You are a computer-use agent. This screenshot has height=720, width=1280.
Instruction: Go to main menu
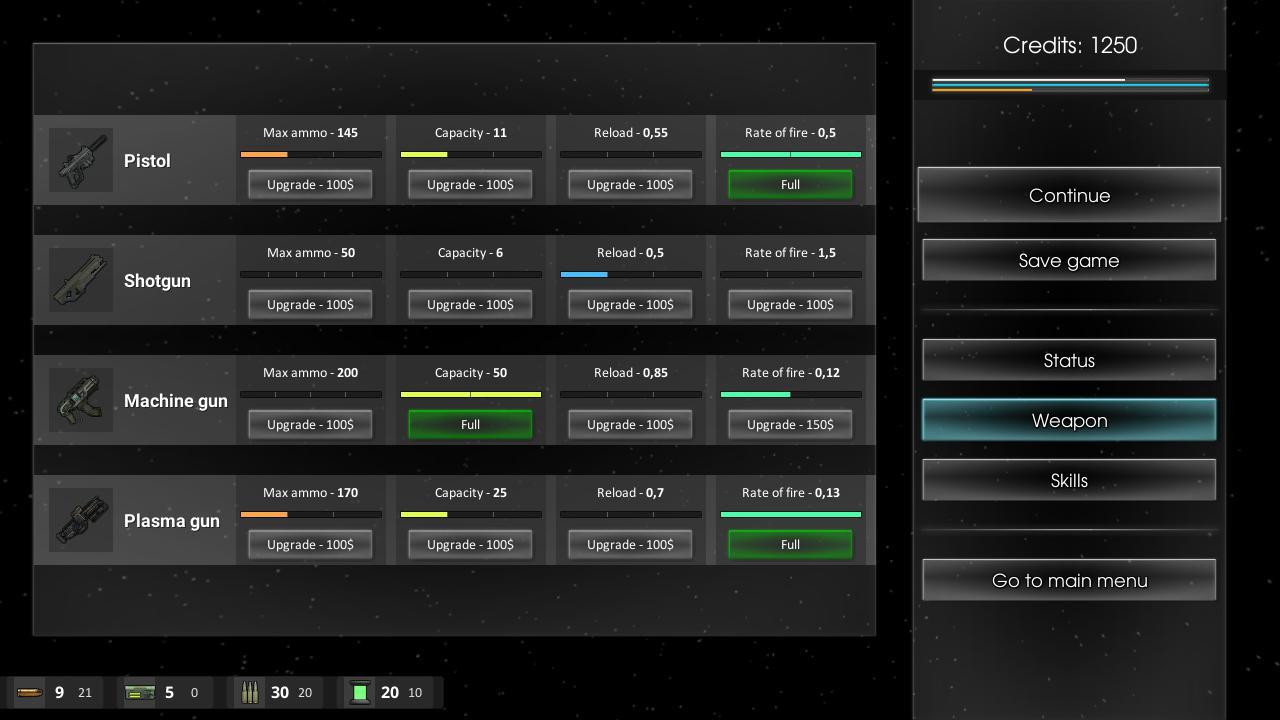click(x=1069, y=580)
